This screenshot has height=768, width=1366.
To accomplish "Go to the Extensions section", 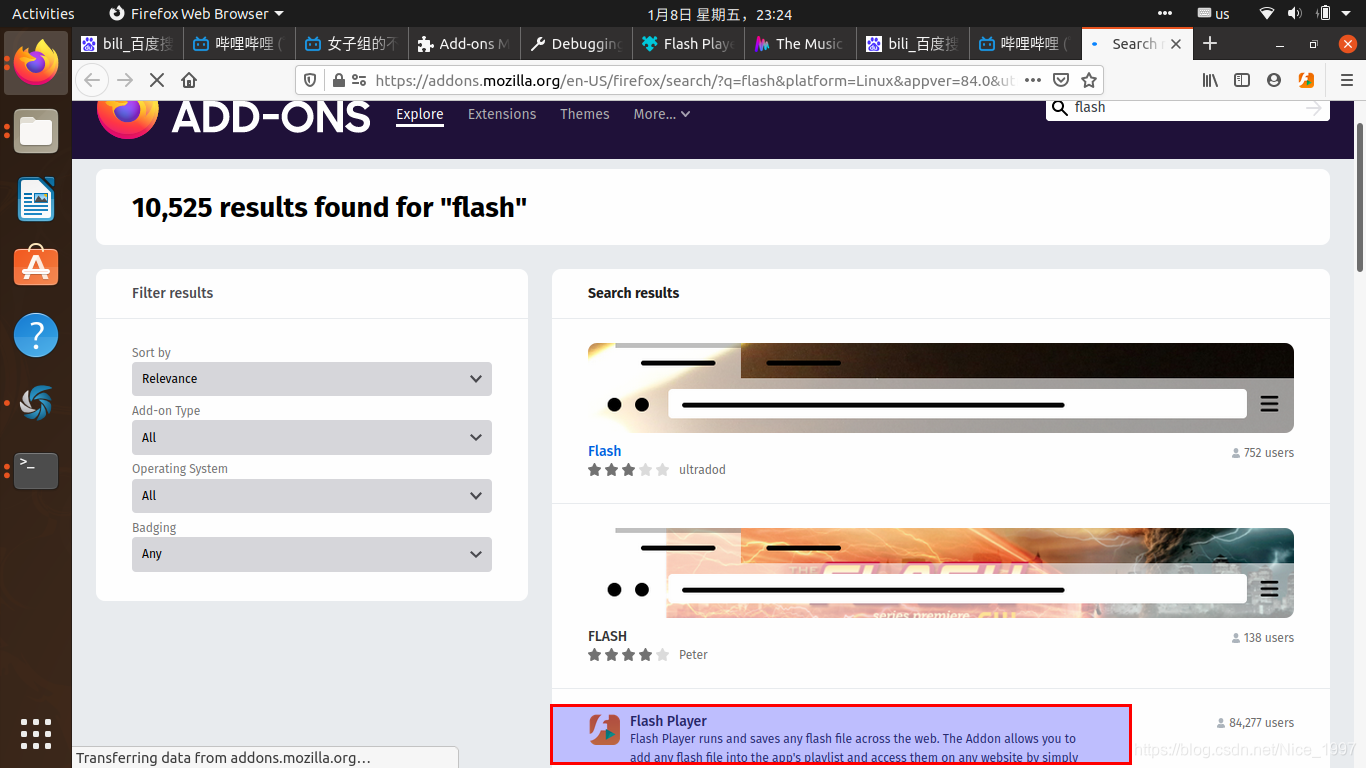I will click(x=502, y=114).
